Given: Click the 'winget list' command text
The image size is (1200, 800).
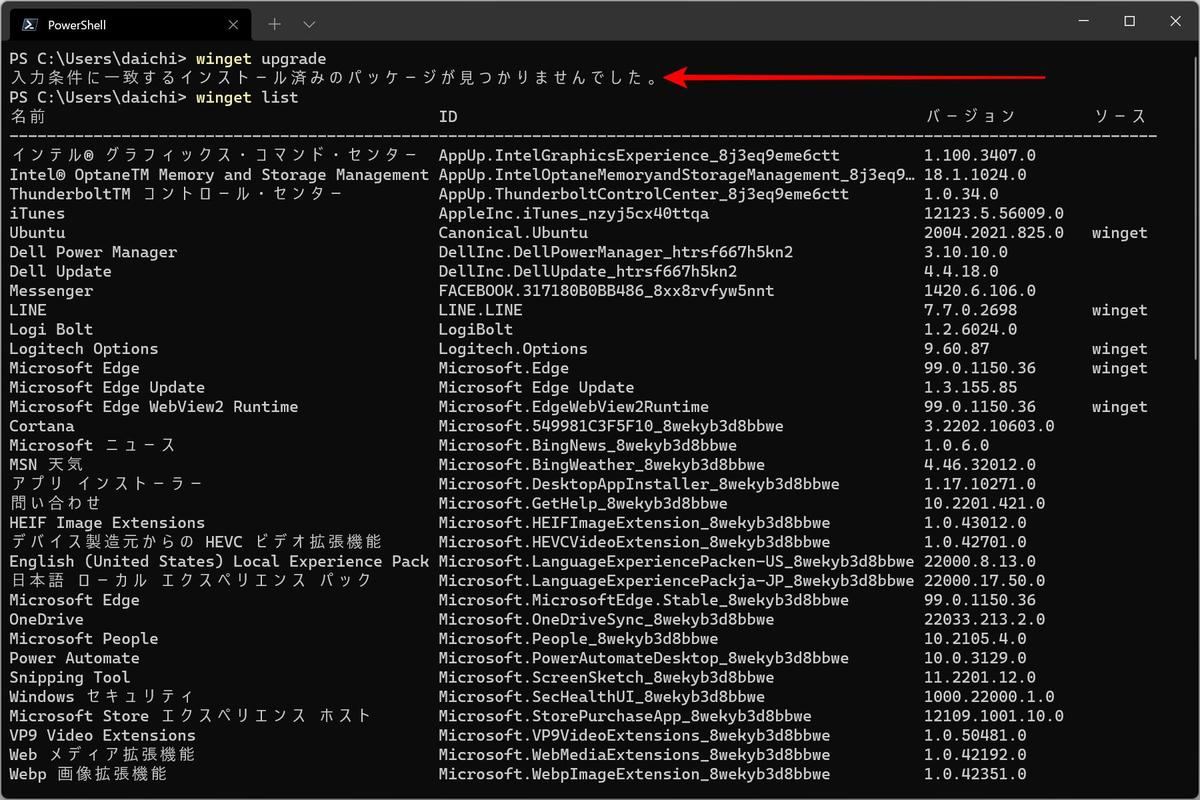Looking at the screenshot, I should (247, 98).
